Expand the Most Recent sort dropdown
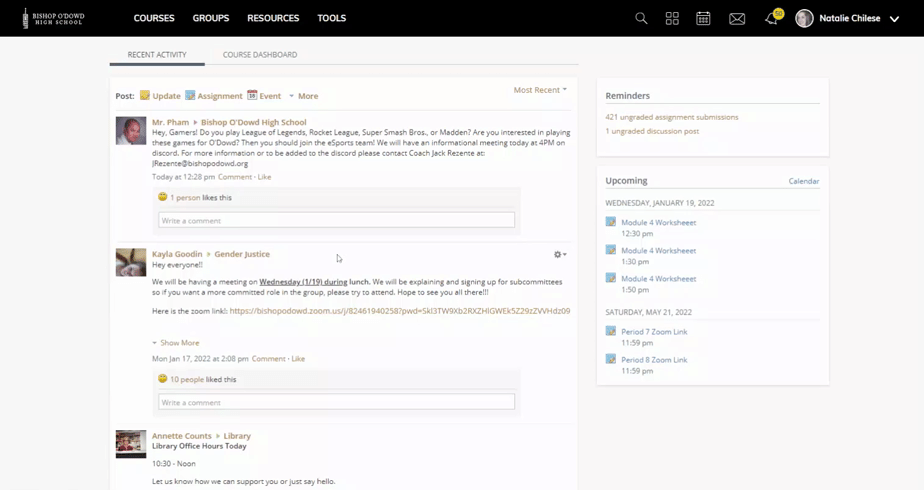 [540, 90]
